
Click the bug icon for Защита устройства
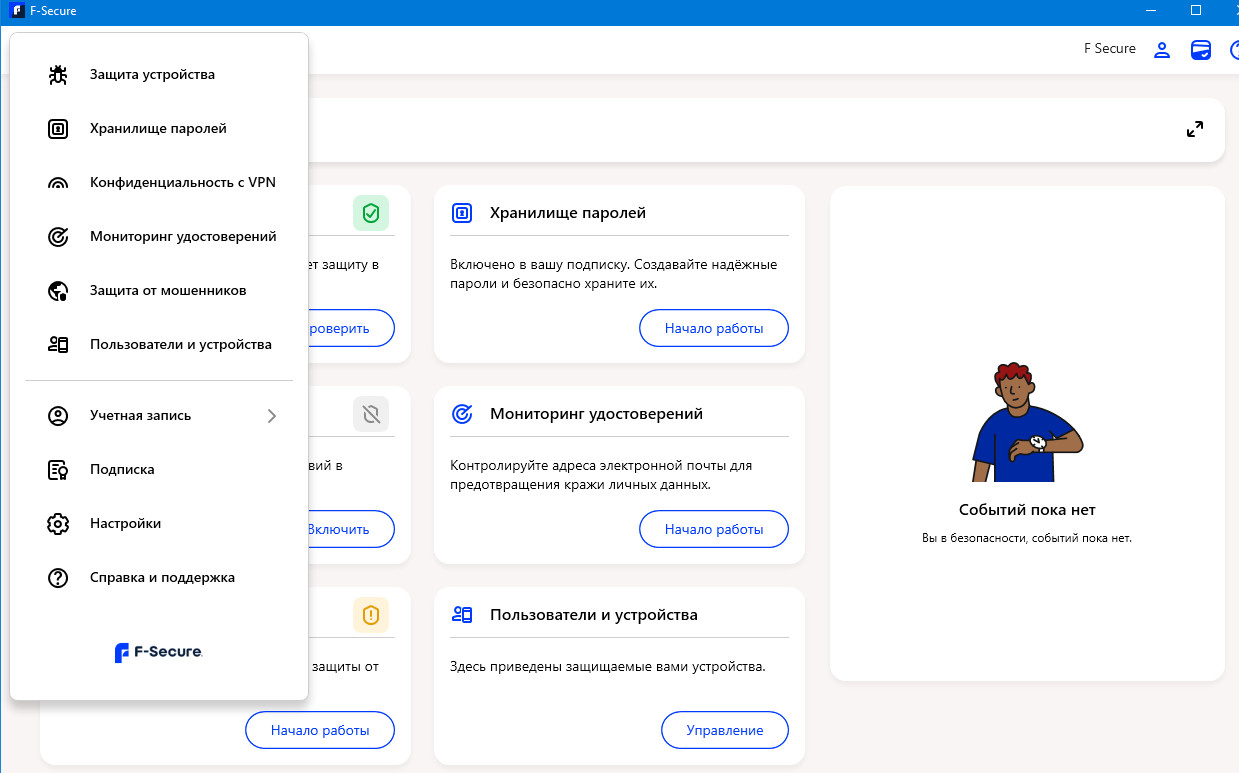coord(58,75)
